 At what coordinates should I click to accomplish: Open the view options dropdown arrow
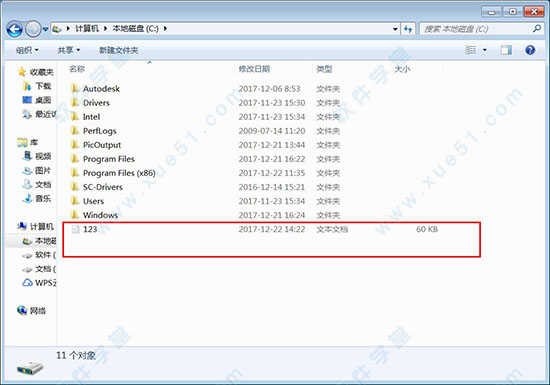485,50
